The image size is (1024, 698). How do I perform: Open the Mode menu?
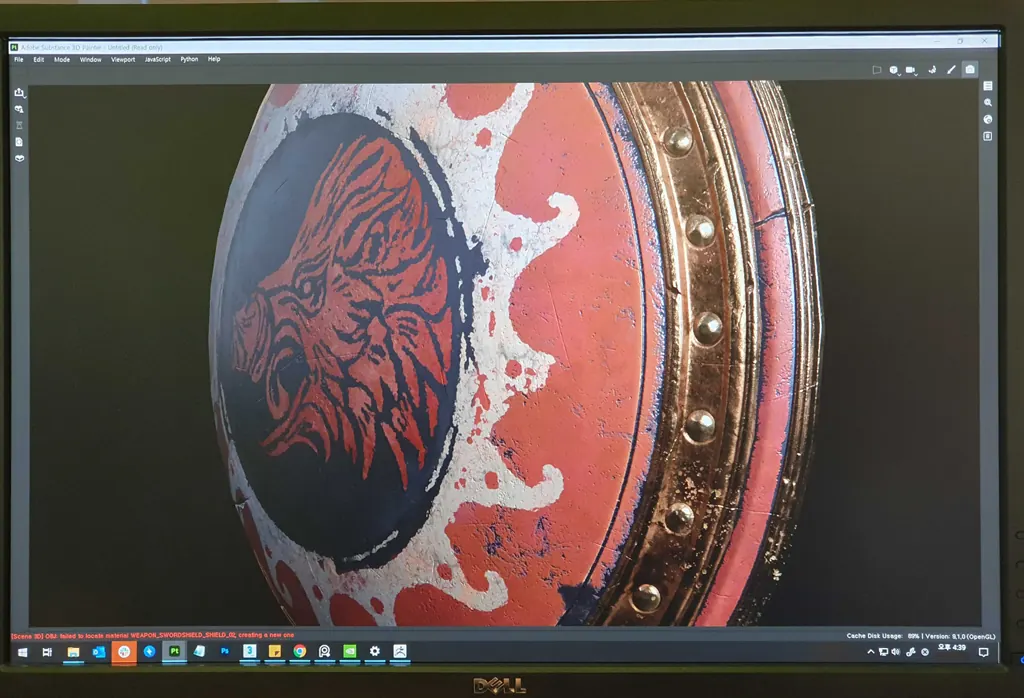[62, 59]
